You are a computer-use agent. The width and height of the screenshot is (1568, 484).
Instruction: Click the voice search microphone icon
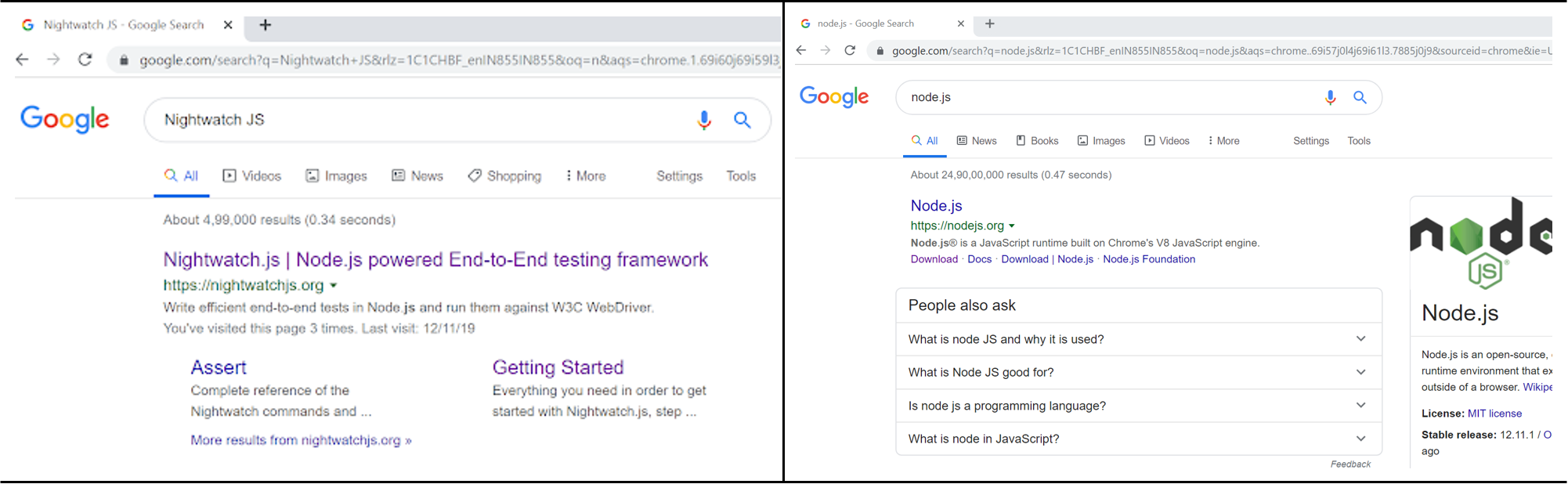pyautogui.click(x=703, y=120)
